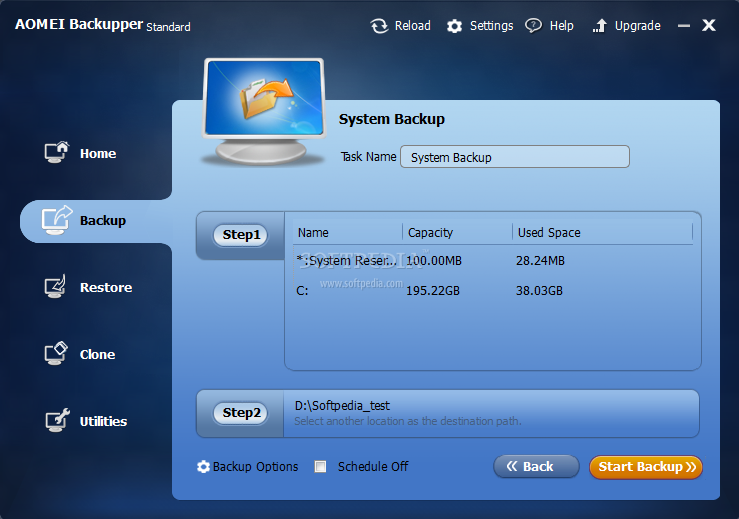Minimize the AOMEI Backupper window
Image resolution: width=739 pixels, height=519 pixels.
(684, 25)
